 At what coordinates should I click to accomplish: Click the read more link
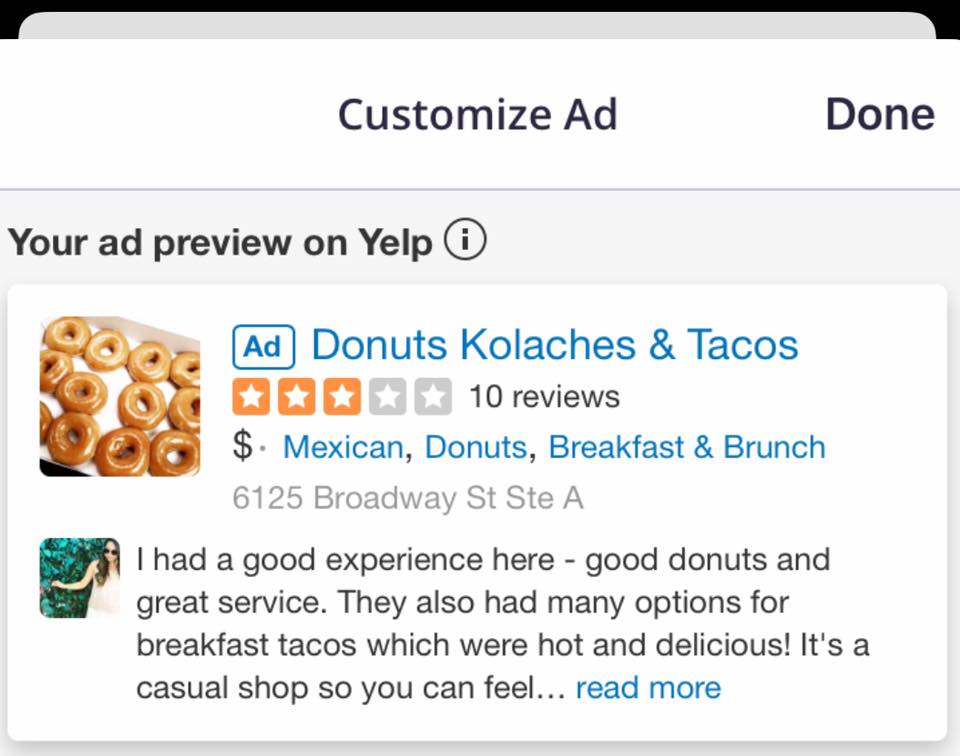click(648, 687)
